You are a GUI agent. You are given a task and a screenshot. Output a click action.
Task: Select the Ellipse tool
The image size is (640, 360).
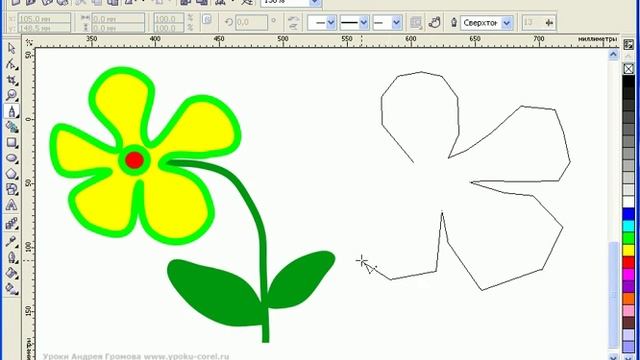[x=11, y=158]
